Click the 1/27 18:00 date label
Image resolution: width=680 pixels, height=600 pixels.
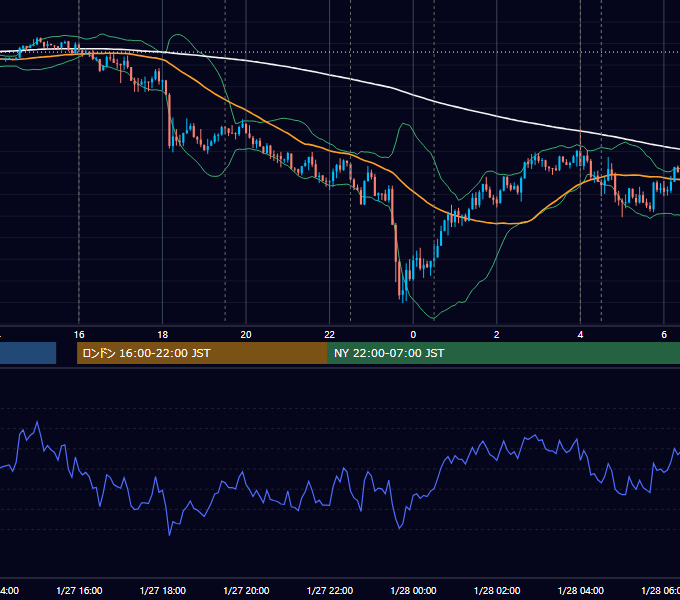(x=163, y=591)
